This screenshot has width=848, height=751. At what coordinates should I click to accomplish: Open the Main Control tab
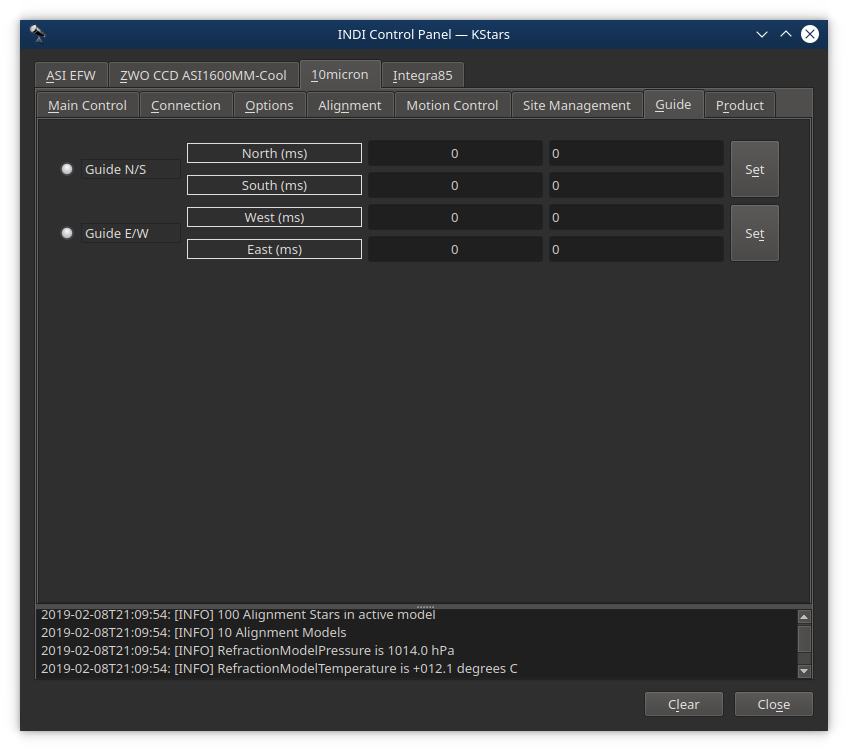(x=88, y=105)
